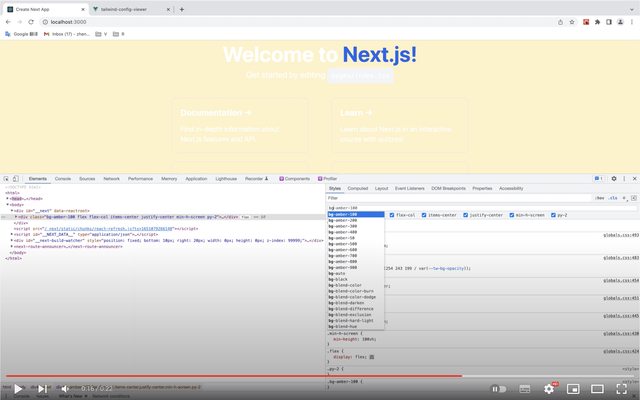Enable miniplayer mode
This screenshot has width=640, height=400.
[x=573, y=389]
